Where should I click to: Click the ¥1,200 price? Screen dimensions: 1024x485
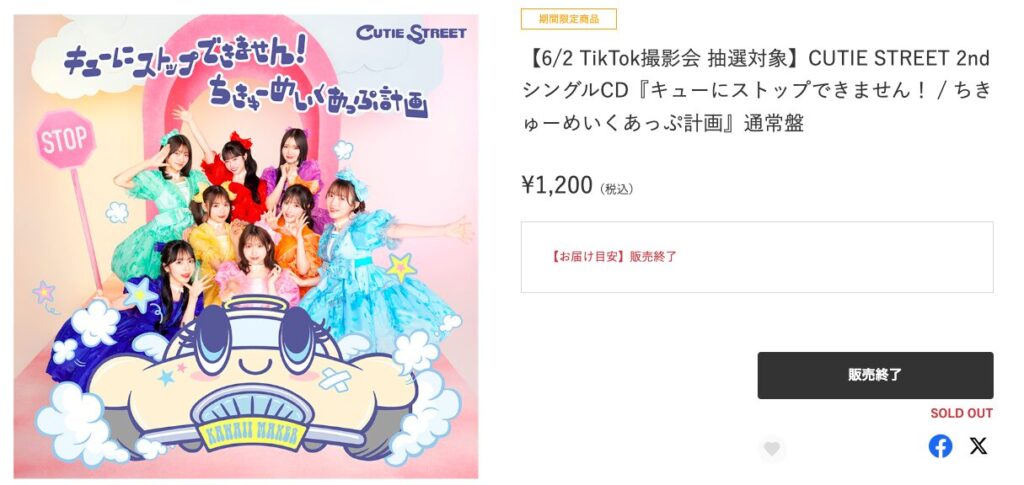click(x=557, y=185)
